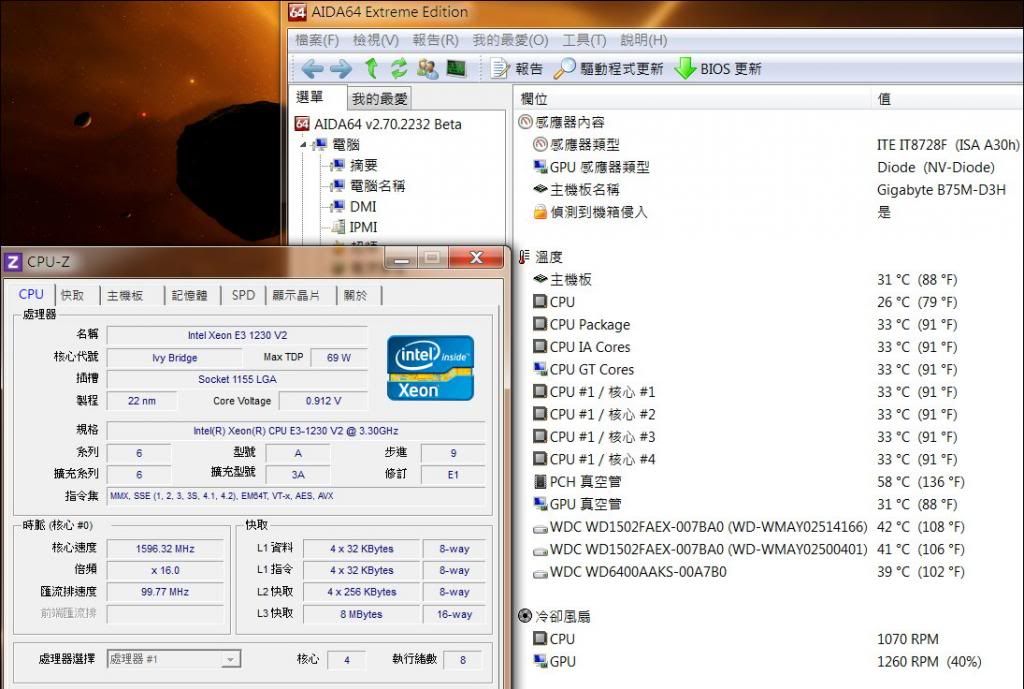The height and width of the screenshot is (689, 1024).
Task: Switch to the 顯示晶片 tab in CPU-Z
Action: [296, 295]
